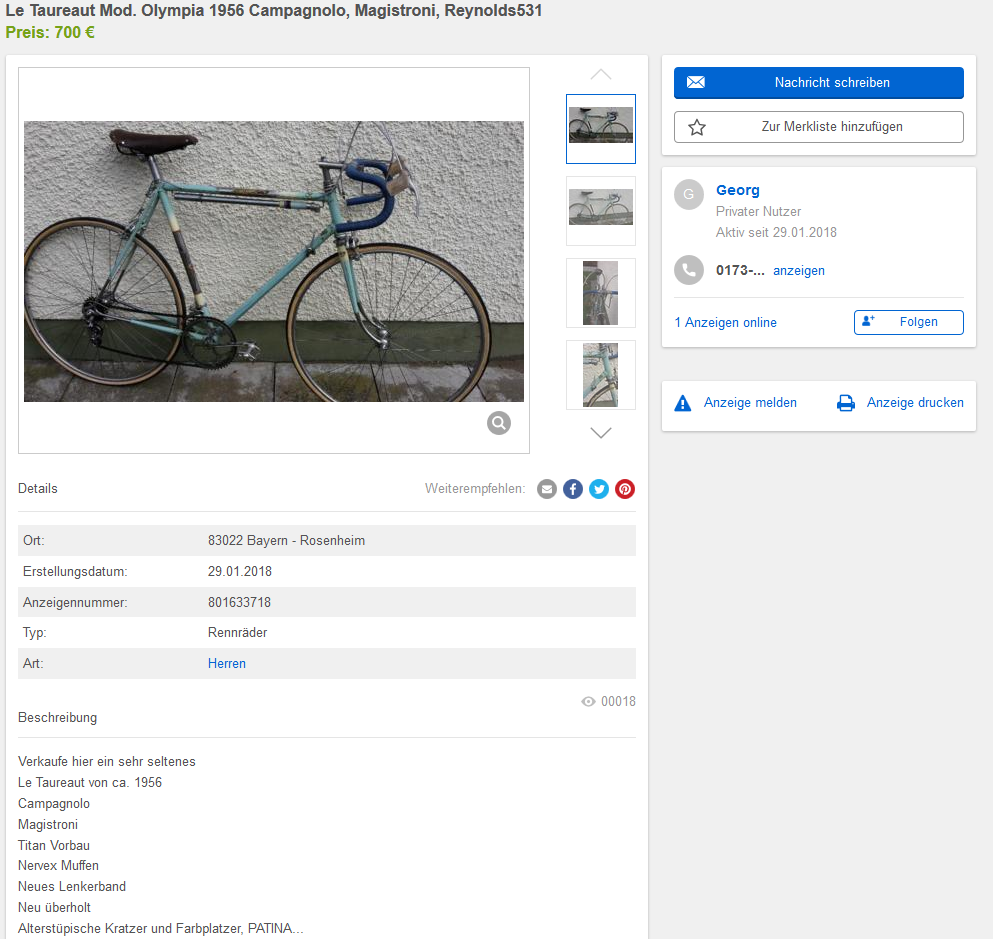Open 1 Anzeigen online link
Viewport: 993px width, 939px height.
(725, 322)
